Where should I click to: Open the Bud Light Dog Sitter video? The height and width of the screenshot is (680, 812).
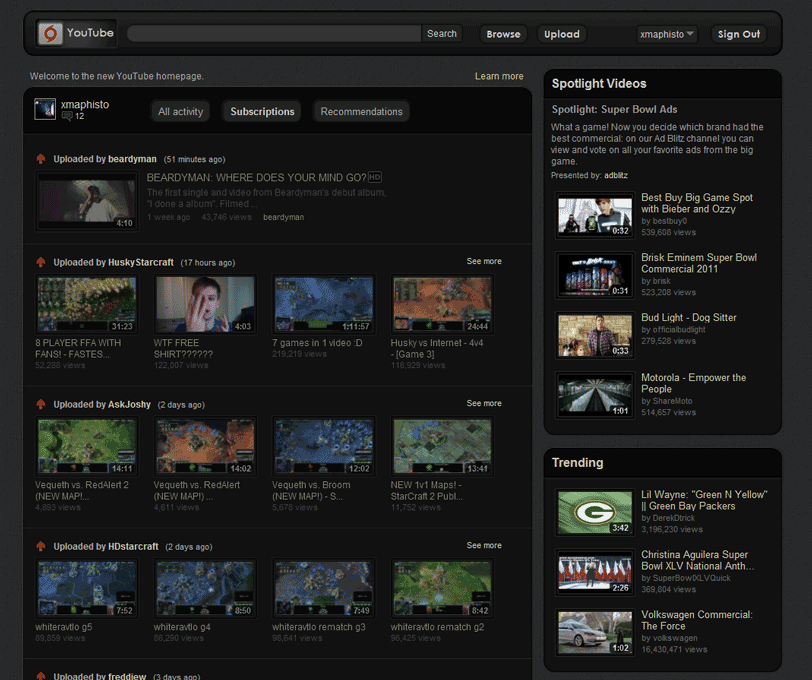click(689, 317)
